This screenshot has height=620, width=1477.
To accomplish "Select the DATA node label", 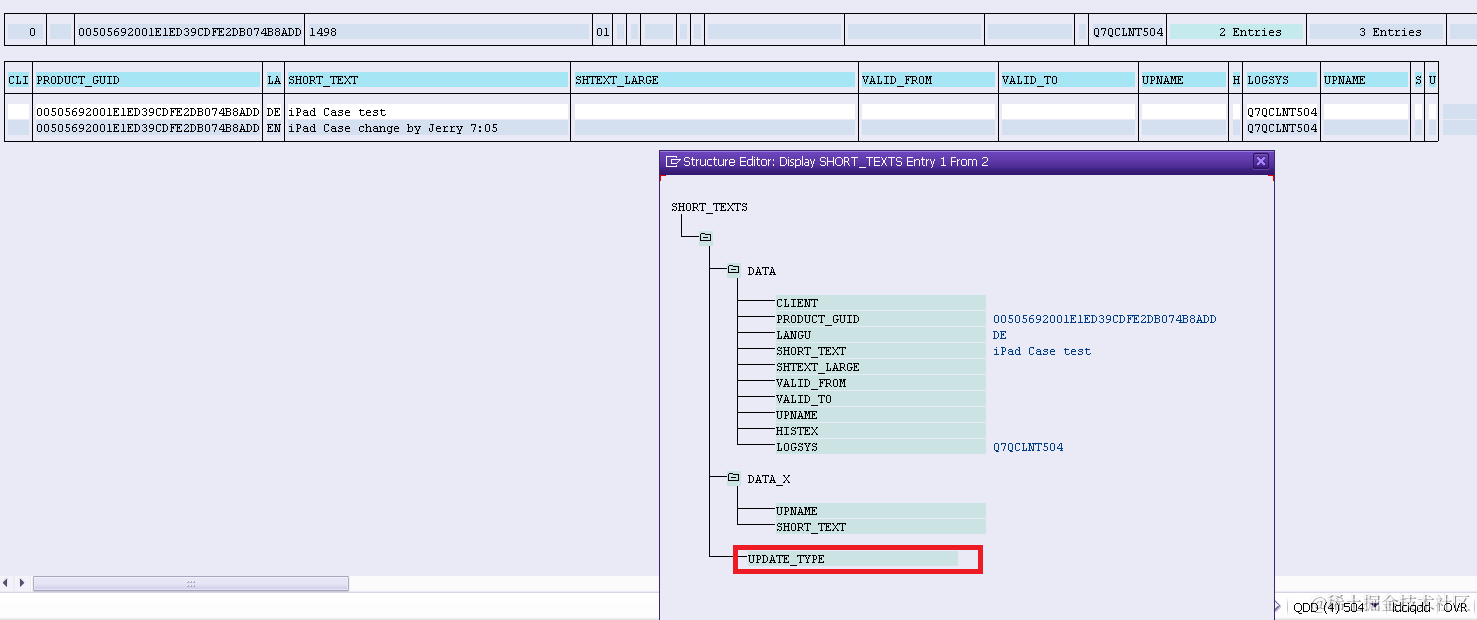I will 761,271.
